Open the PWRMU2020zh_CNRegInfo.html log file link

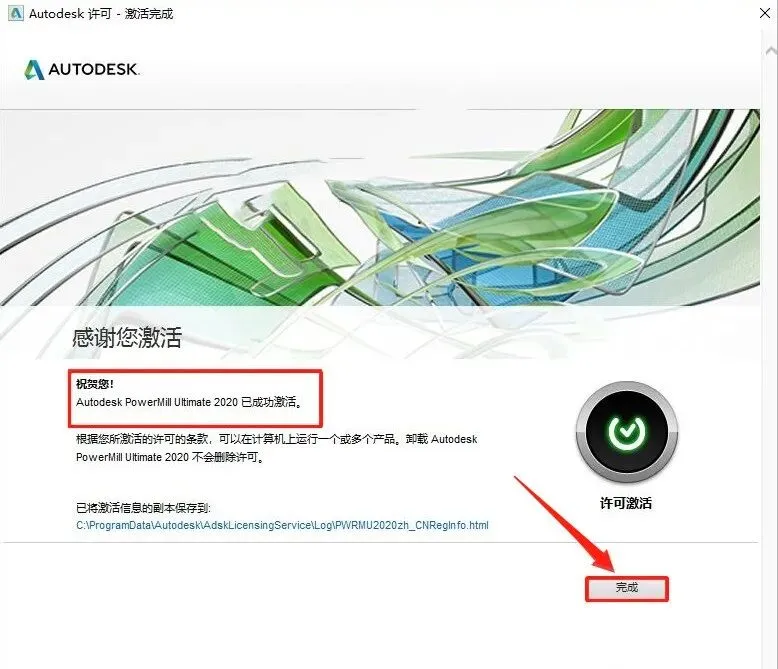click(x=282, y=525)
